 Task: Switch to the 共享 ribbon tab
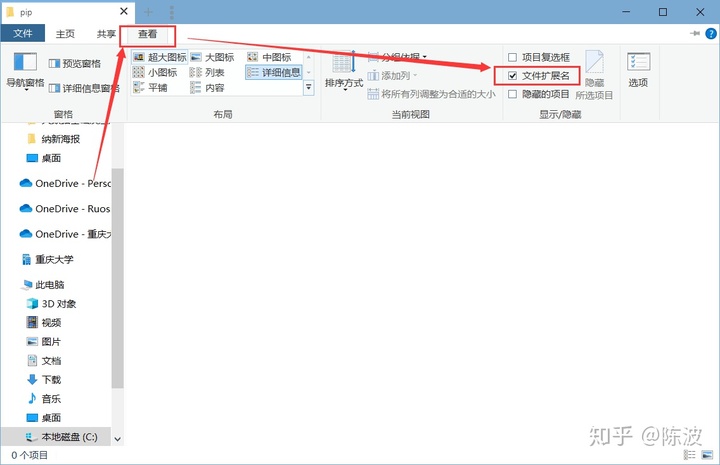(x=106, y=34)
